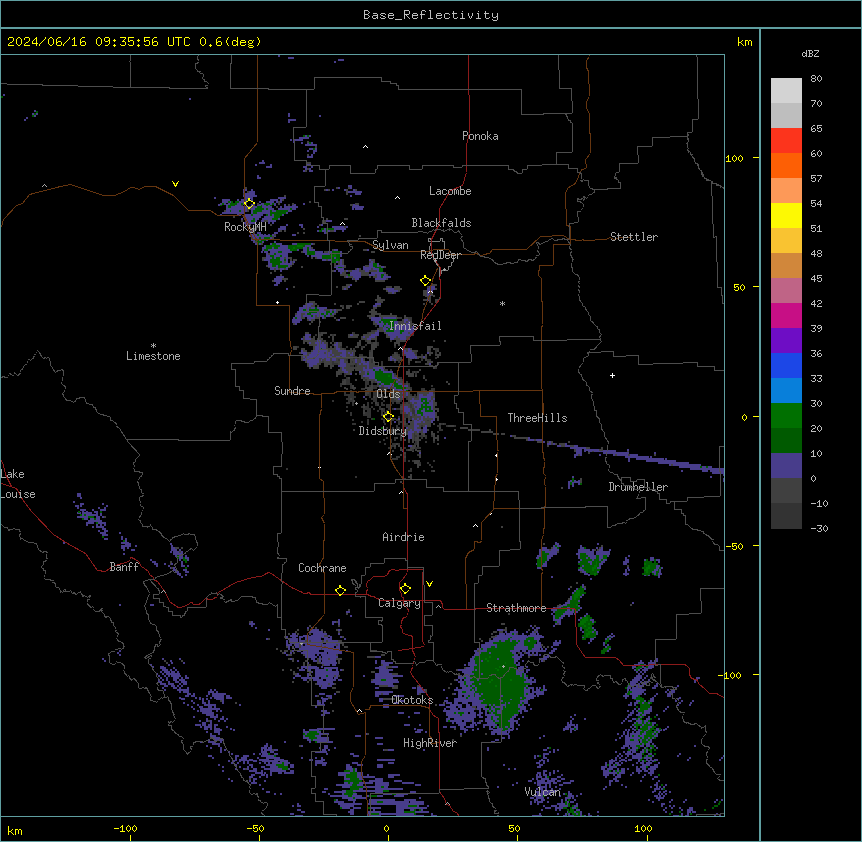Click the white asterisk marker above Limestone

point(153,346)
